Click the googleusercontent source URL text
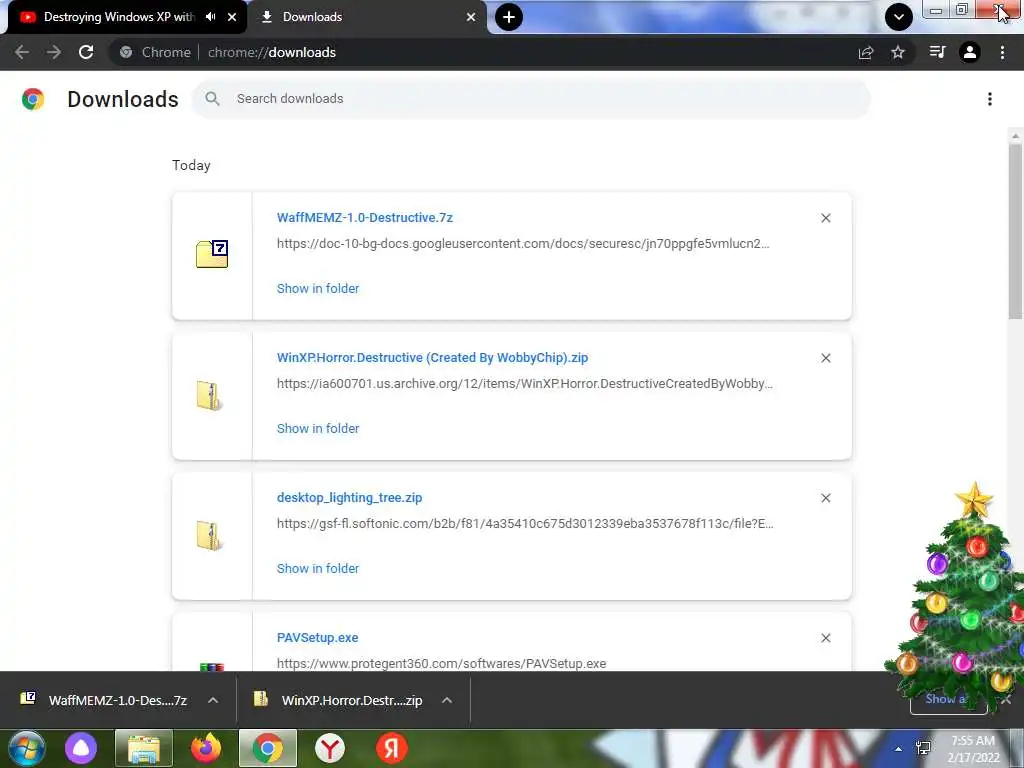Screen dimensions: 1024x768 523,244
